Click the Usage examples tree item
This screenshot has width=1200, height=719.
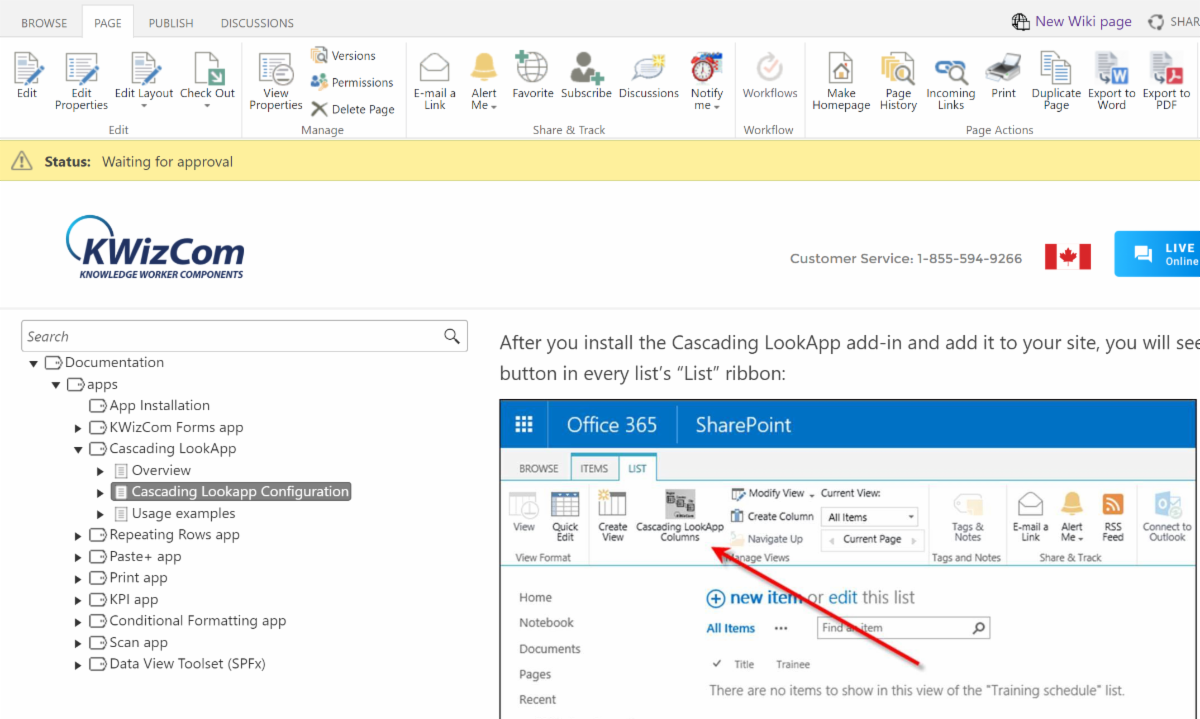pyautogui.click(x=183, y=513)
